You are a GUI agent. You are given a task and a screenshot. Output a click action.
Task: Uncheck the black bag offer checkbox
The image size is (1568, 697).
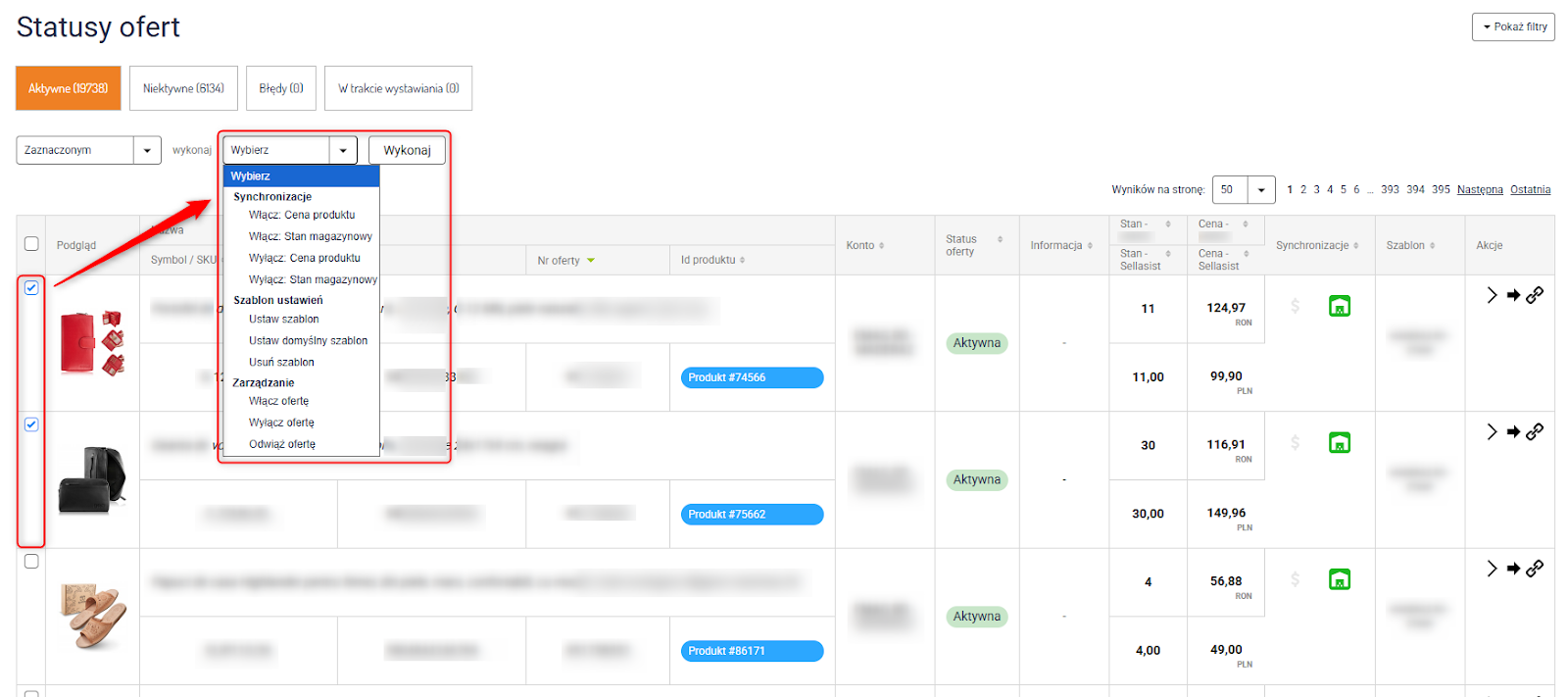click(31, 424)
